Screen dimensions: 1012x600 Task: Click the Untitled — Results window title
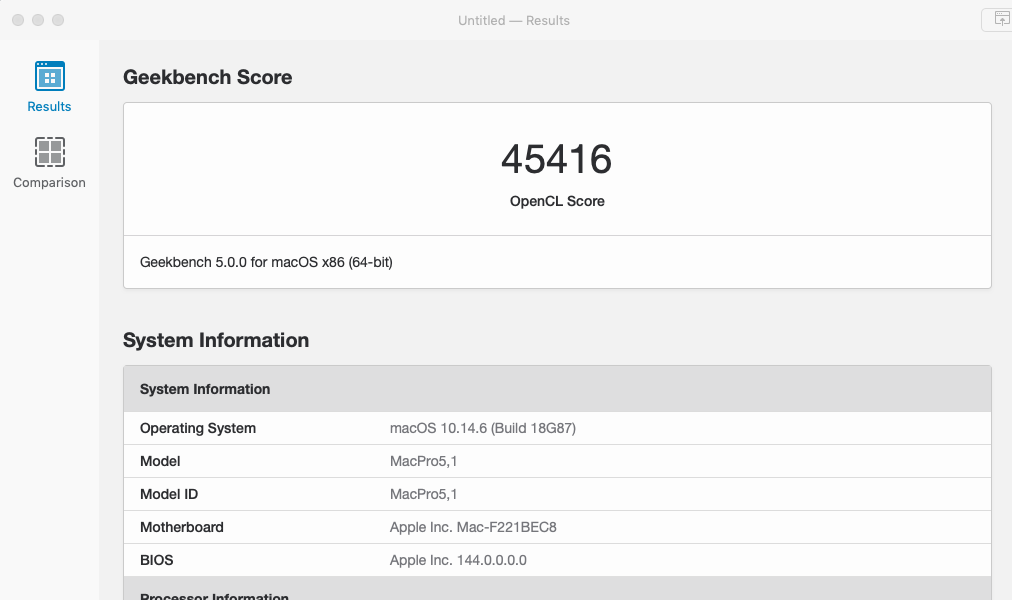click(x=514, y=21)
